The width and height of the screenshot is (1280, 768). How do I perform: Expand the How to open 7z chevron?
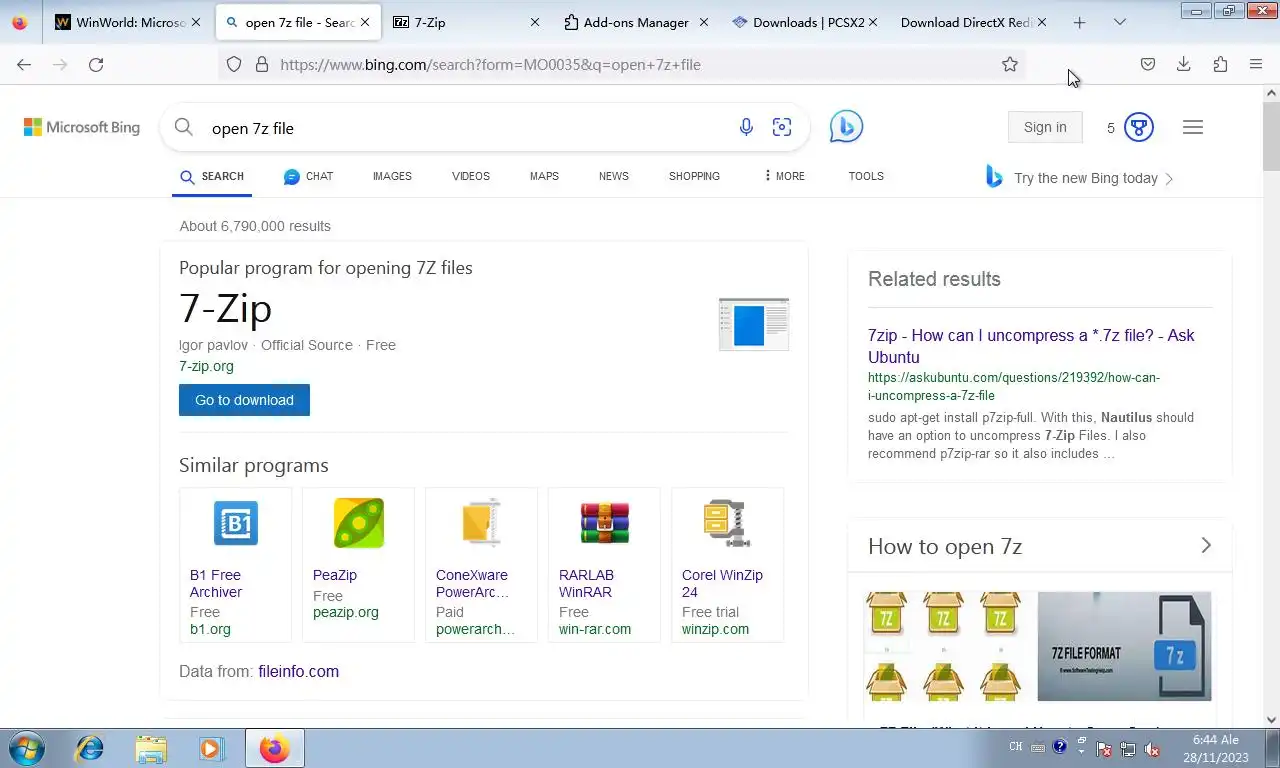point(1206,545)
